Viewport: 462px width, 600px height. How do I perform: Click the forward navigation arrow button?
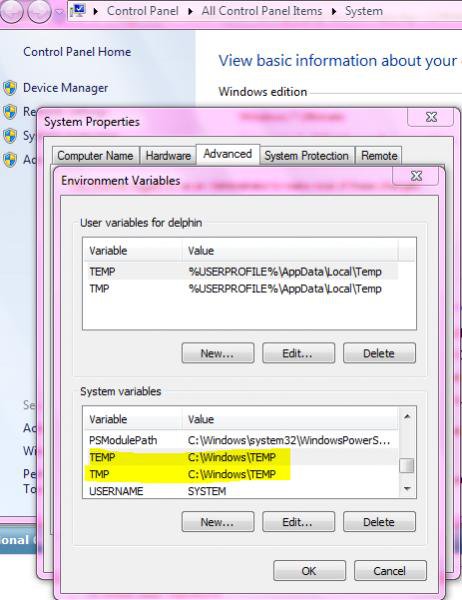pyautogui.click(x=39, y=12)
